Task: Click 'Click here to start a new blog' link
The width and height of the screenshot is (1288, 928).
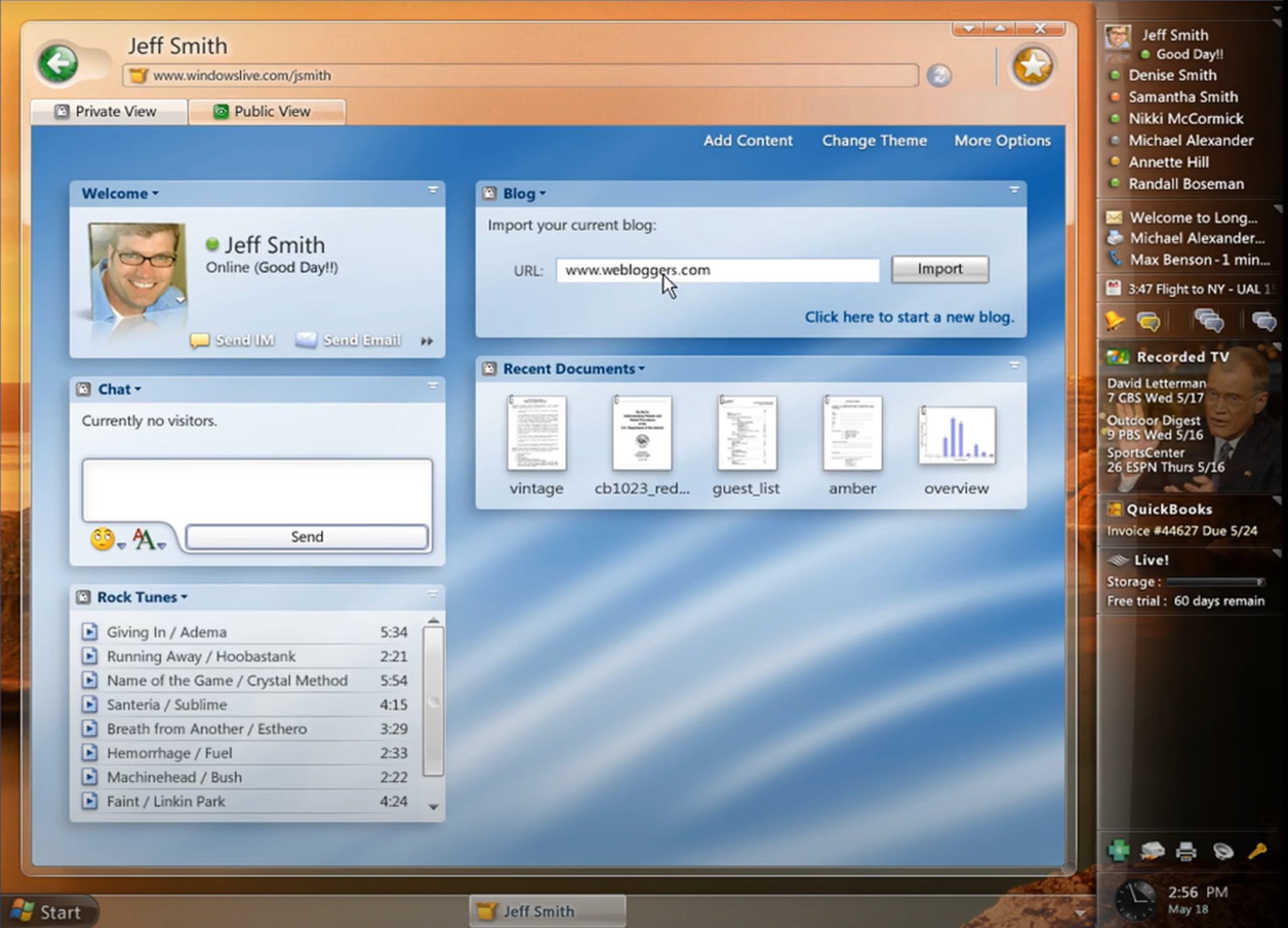Action: (909, 317)
